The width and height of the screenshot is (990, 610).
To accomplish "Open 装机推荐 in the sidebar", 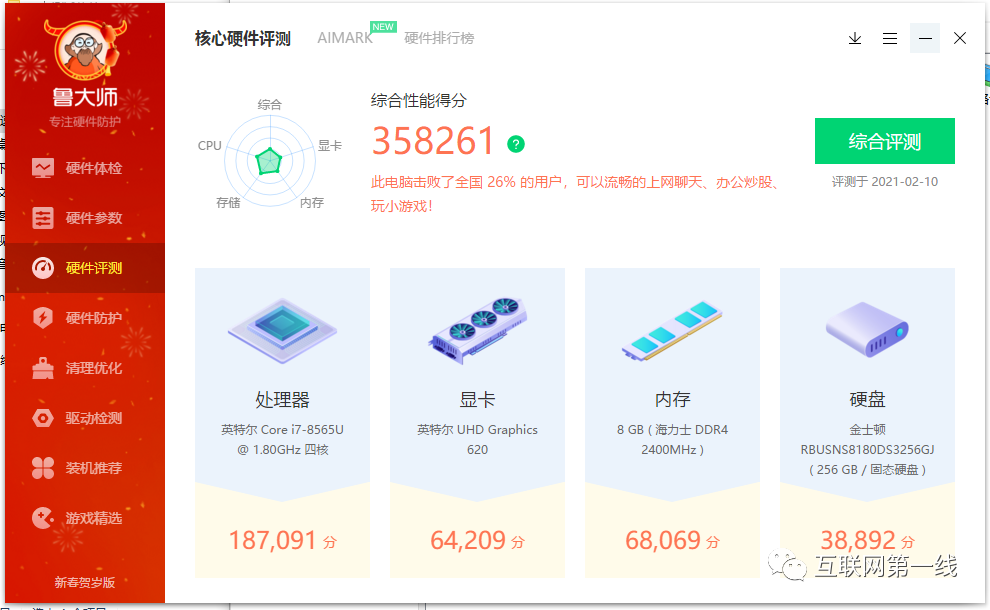I will [85, 468].
